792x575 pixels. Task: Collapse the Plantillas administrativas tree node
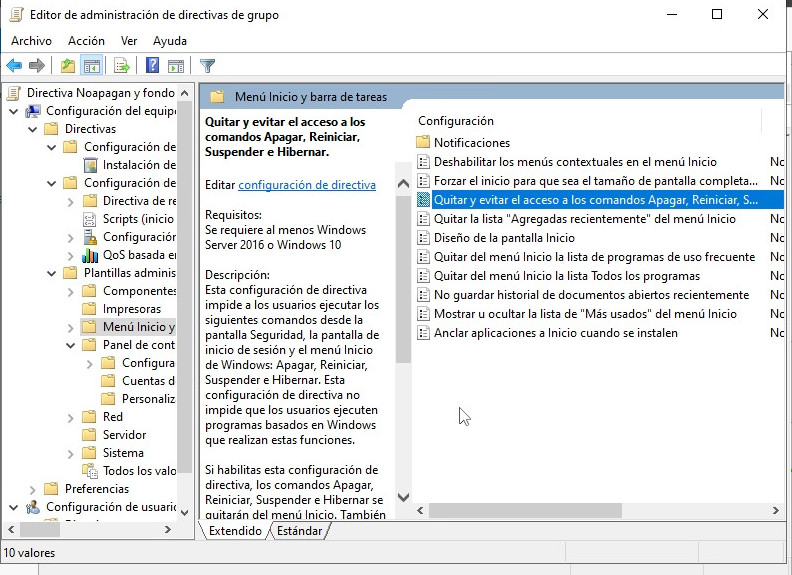coord(51,273)
